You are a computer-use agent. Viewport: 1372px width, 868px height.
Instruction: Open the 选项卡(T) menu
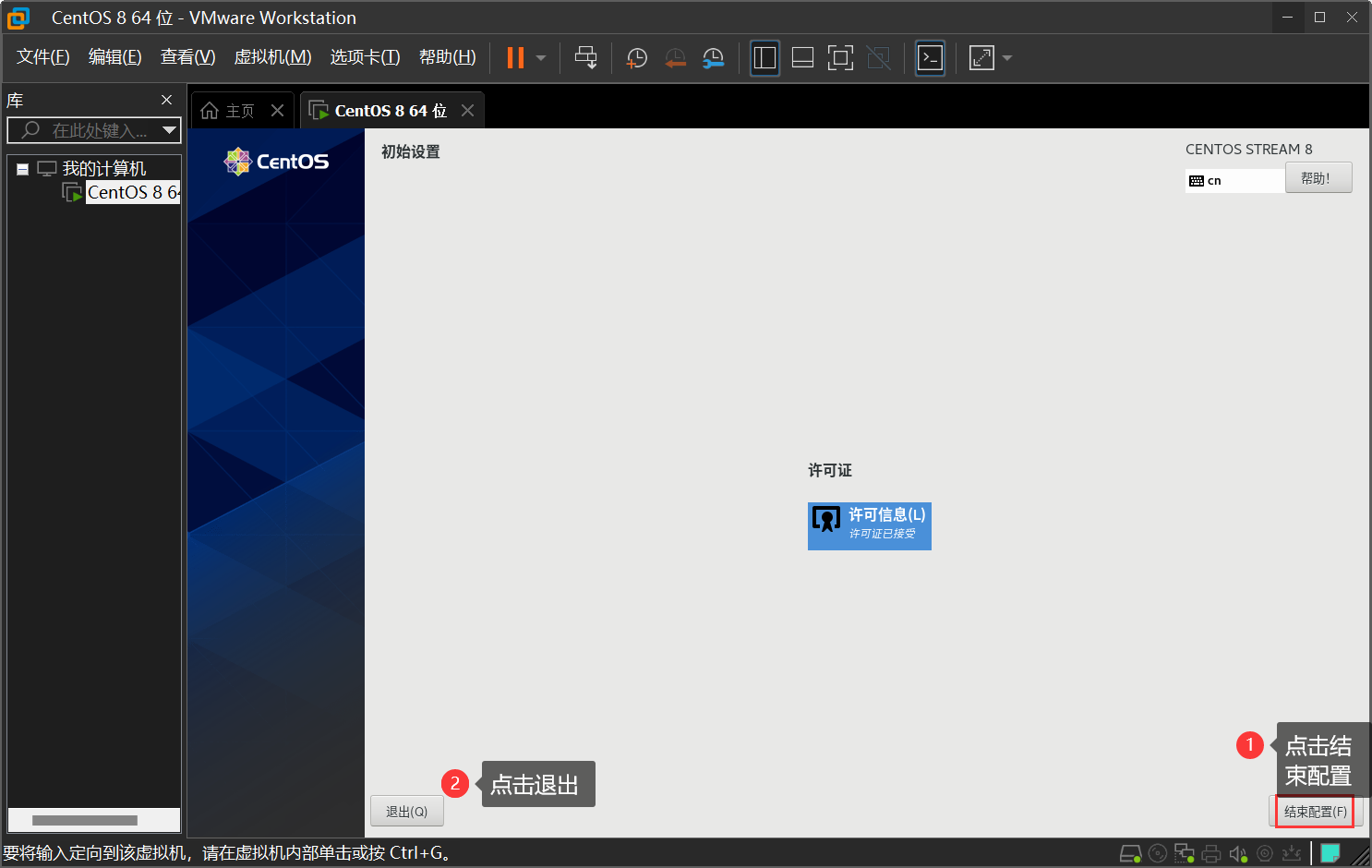pos(366,57)
